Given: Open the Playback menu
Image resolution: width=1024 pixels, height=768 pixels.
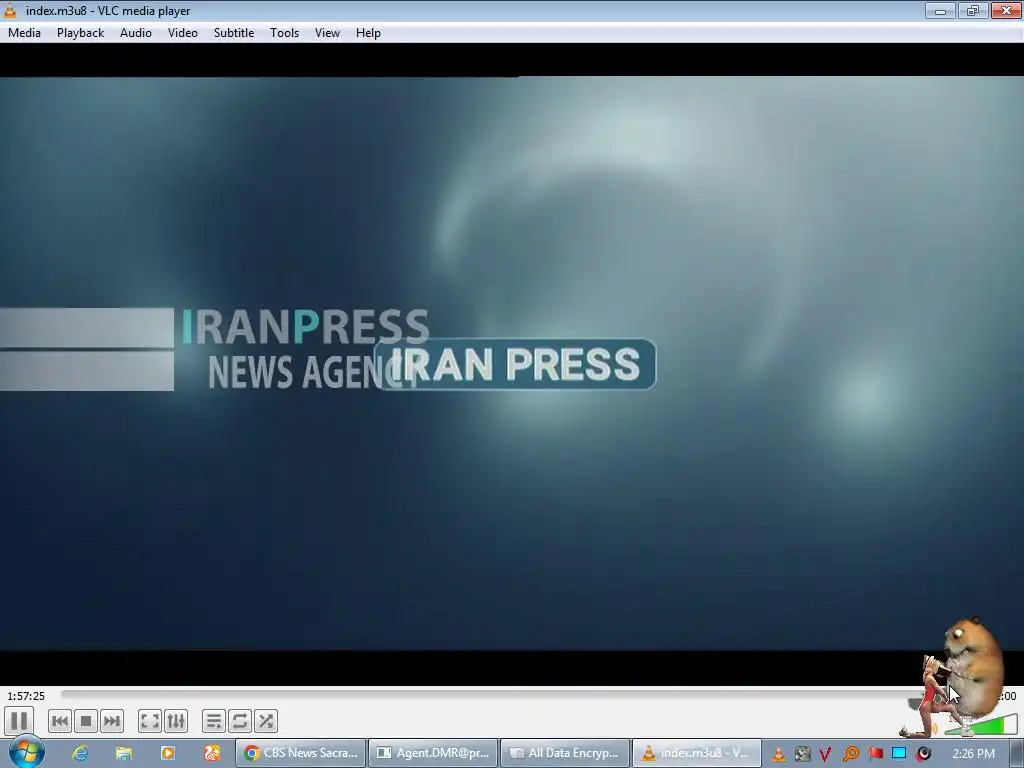Looking at the screenshot, I should click(x=80, y=33).
